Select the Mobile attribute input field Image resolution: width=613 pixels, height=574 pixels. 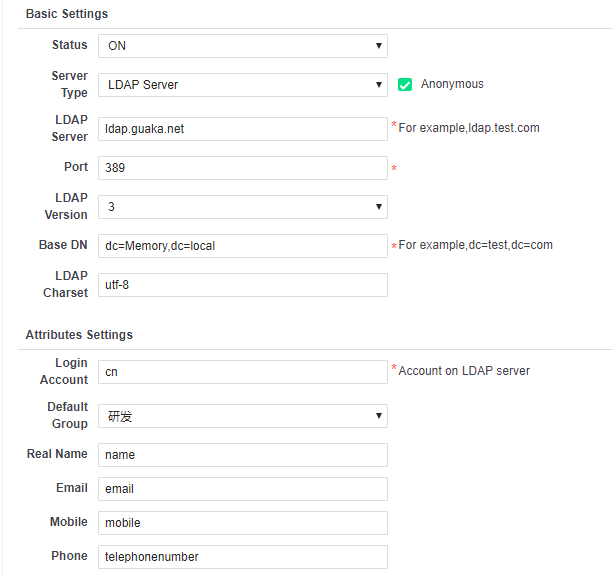click(243, 523)
